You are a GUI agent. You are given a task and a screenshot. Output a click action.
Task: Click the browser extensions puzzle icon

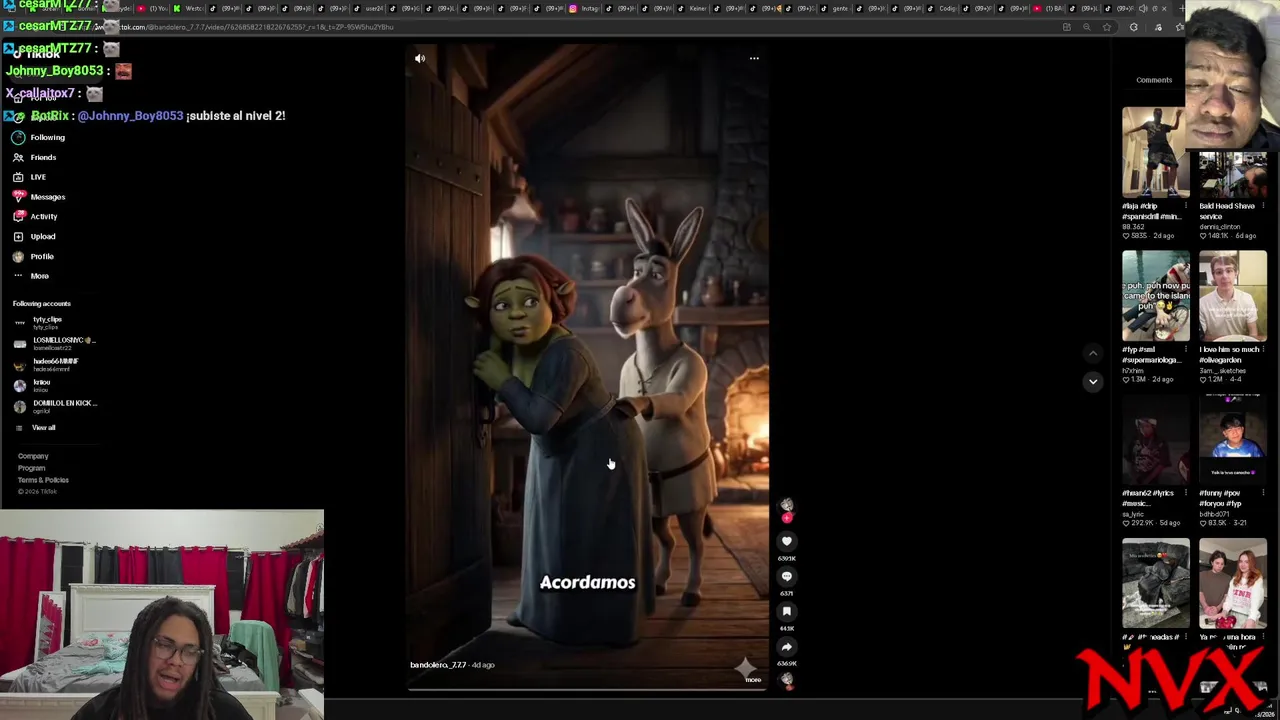[1133, 27]
